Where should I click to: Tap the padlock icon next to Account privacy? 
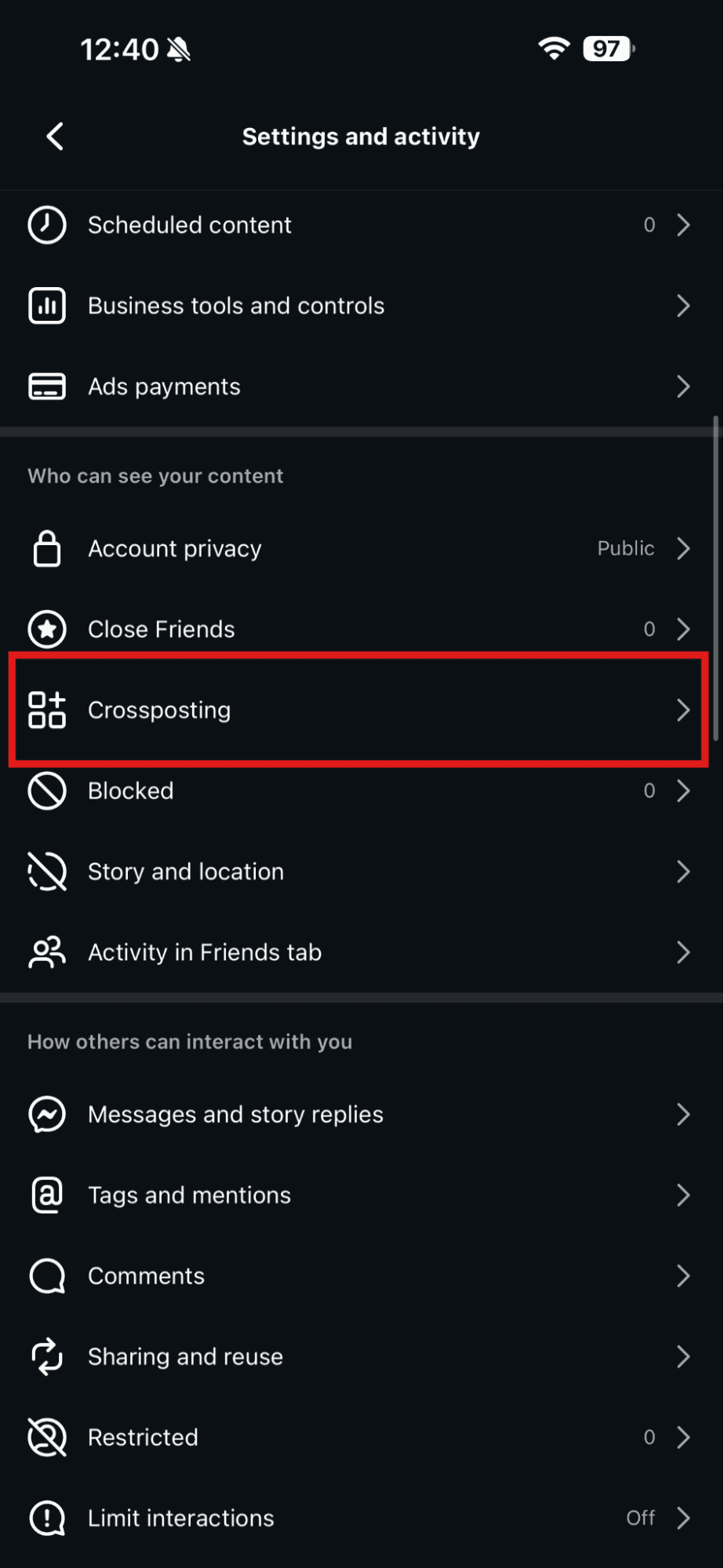point(46,549)
